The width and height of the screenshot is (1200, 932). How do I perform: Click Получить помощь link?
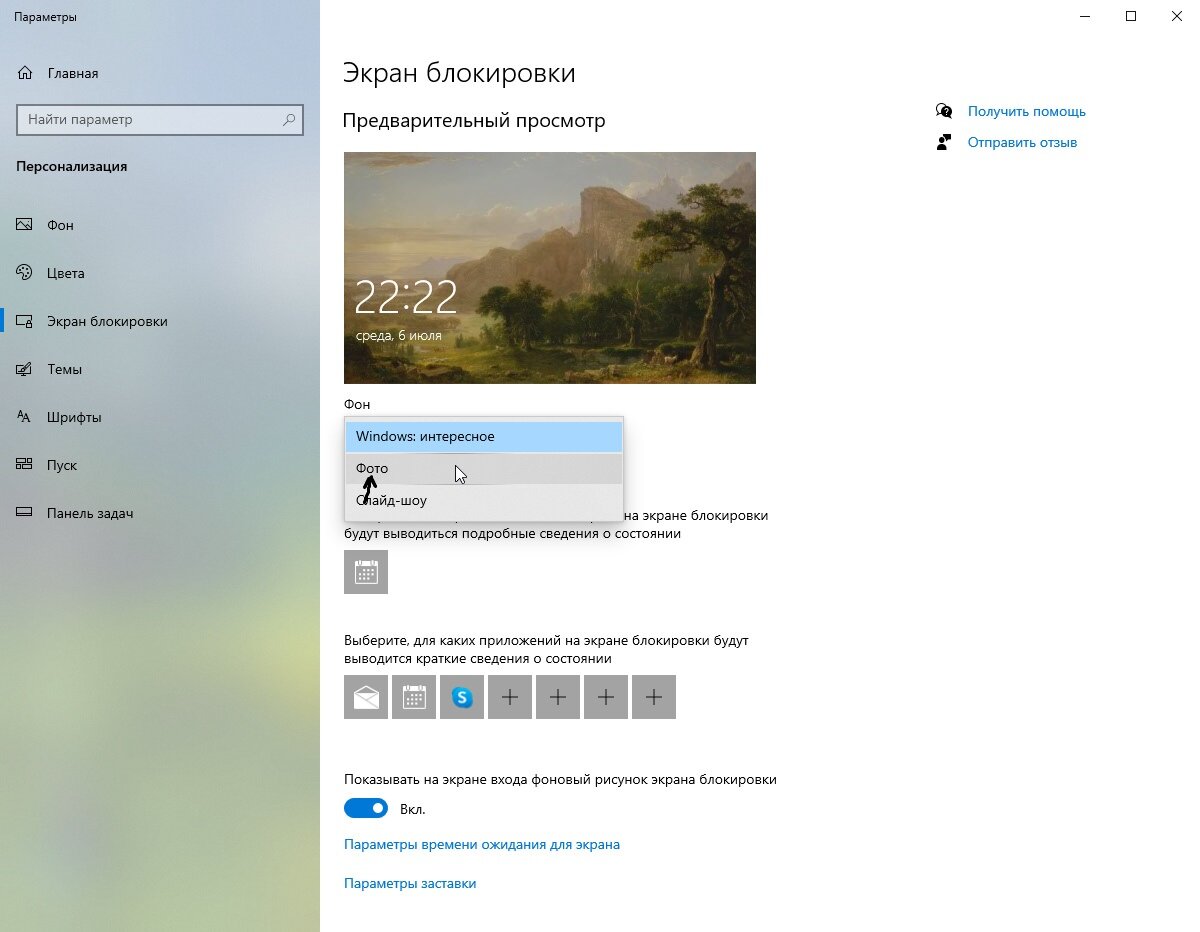click(x=1026, y=112)
